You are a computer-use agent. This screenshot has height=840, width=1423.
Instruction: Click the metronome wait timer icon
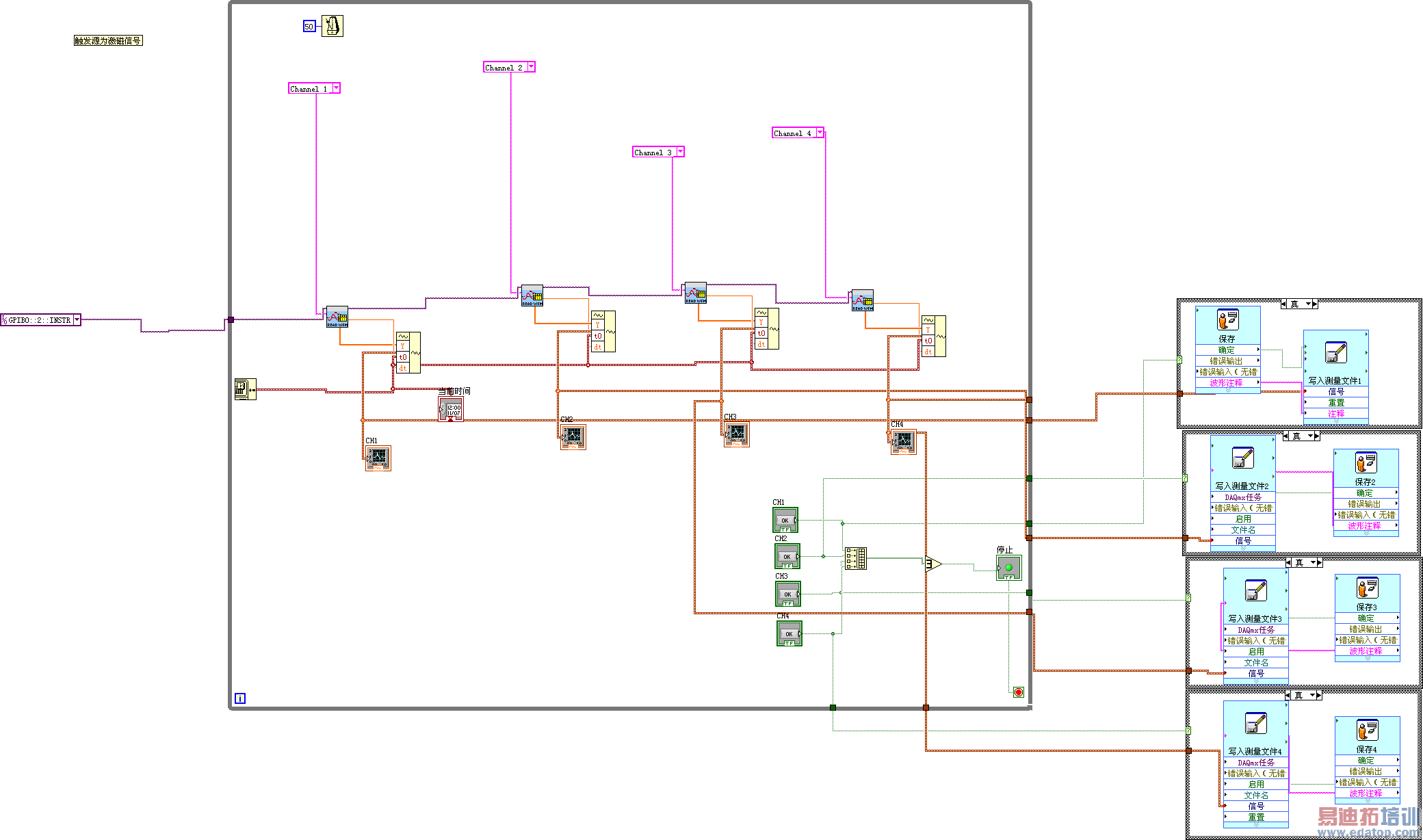click(332, 26)
